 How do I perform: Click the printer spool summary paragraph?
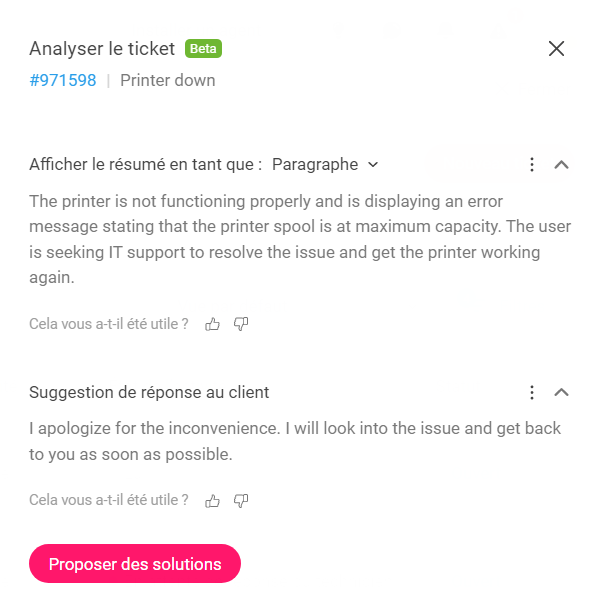pyautogui.click(x=300, y=239)
